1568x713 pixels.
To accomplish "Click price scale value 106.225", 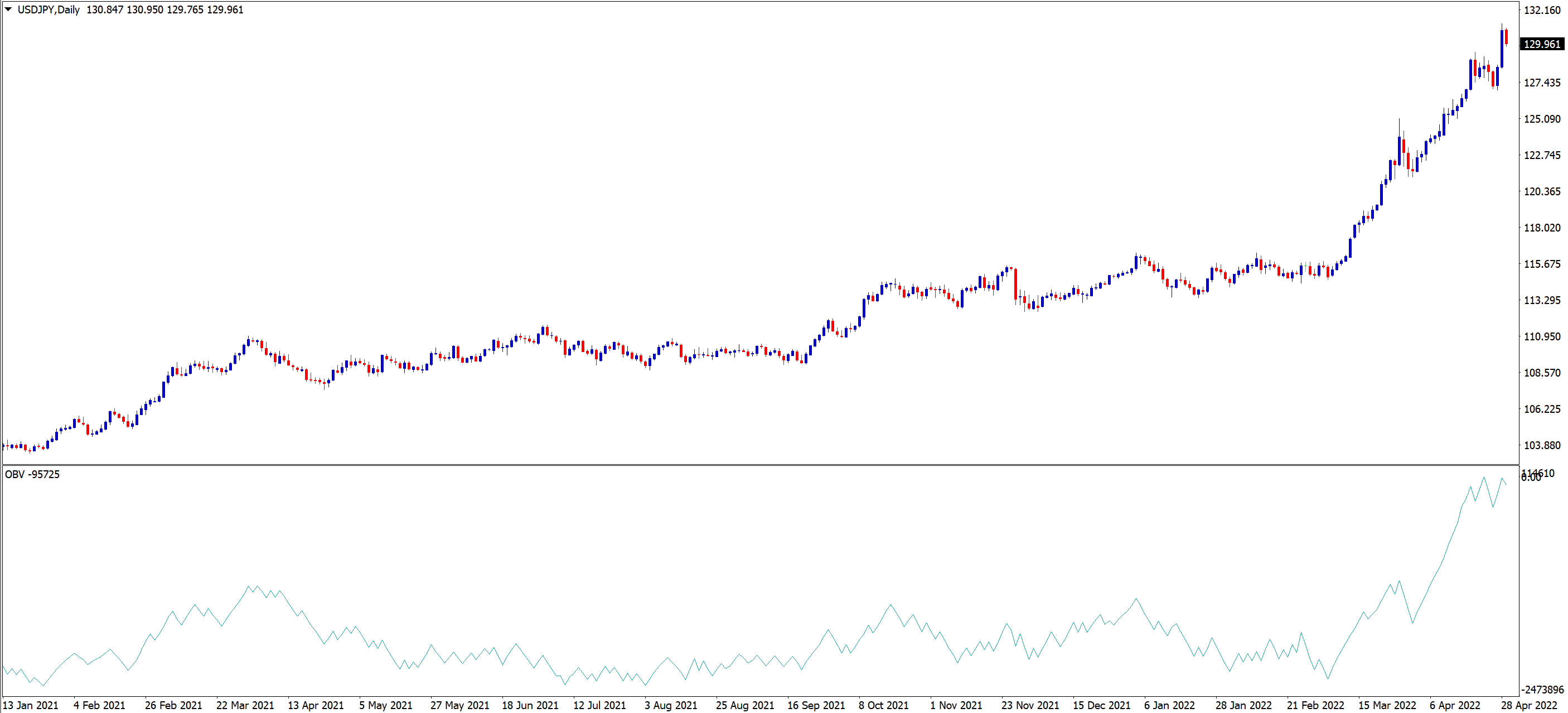I will click(x=1542, y=408).
